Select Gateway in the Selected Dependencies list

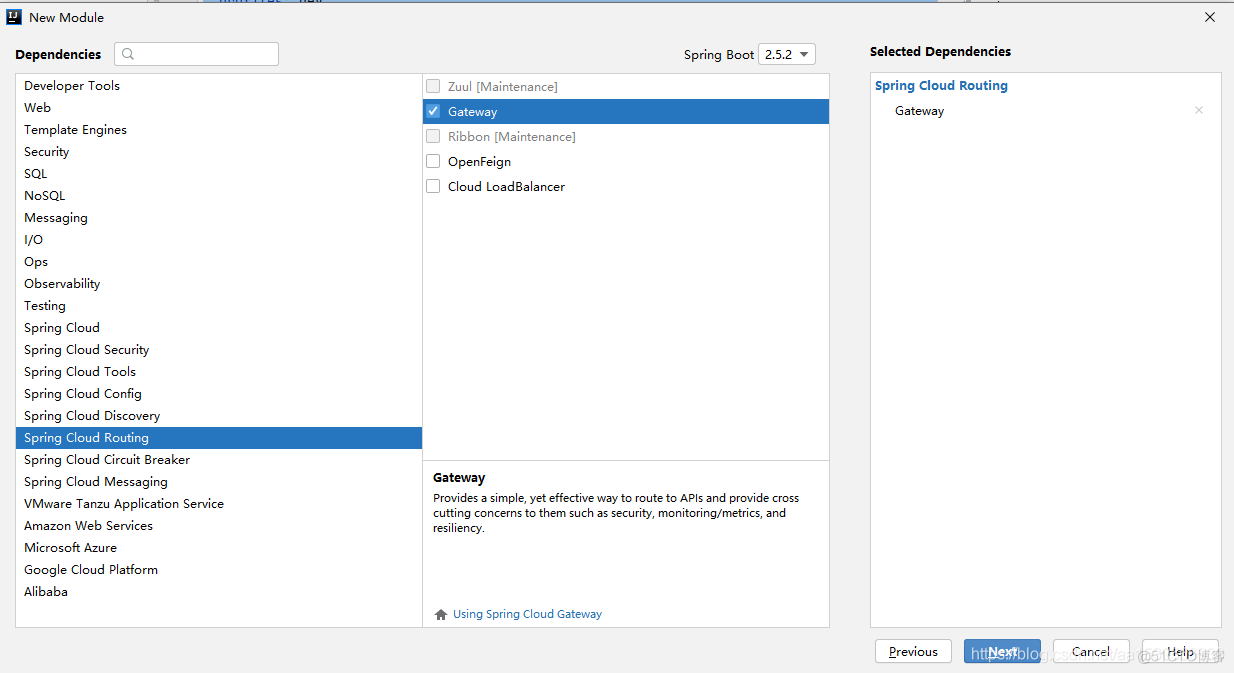pyautogui.click(x=919, y=111)
